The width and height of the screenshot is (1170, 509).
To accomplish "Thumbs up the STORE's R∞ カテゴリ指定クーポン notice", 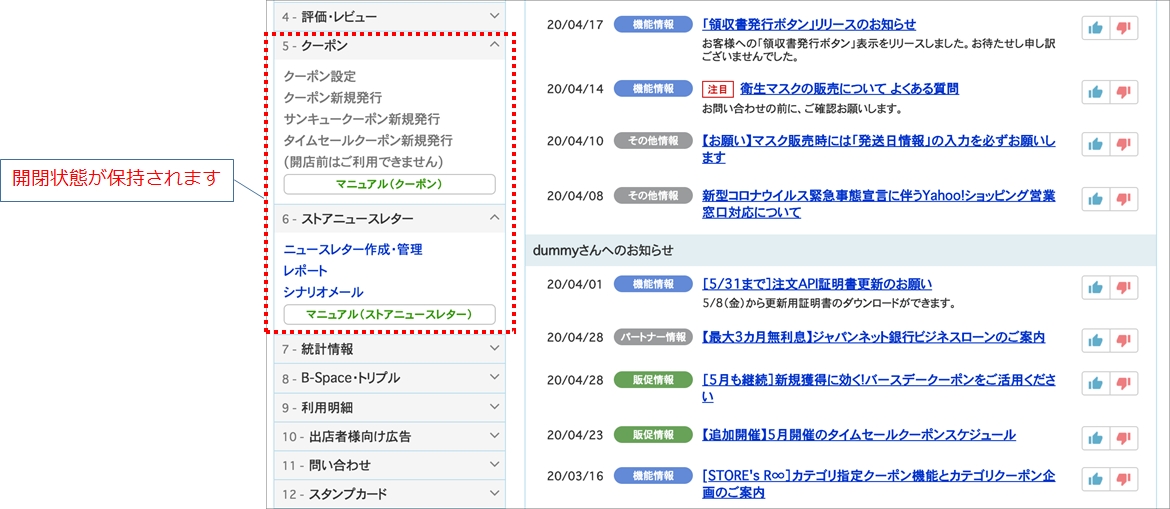I will click(x=1095, y=480).
